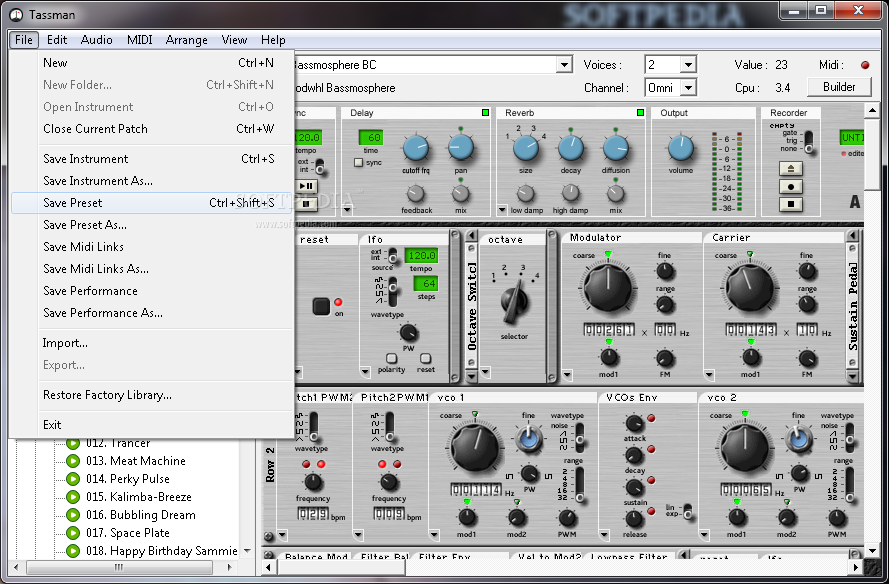Choose Import... from File menu
This screenshot has width=889, height=584.
point(152,343)
